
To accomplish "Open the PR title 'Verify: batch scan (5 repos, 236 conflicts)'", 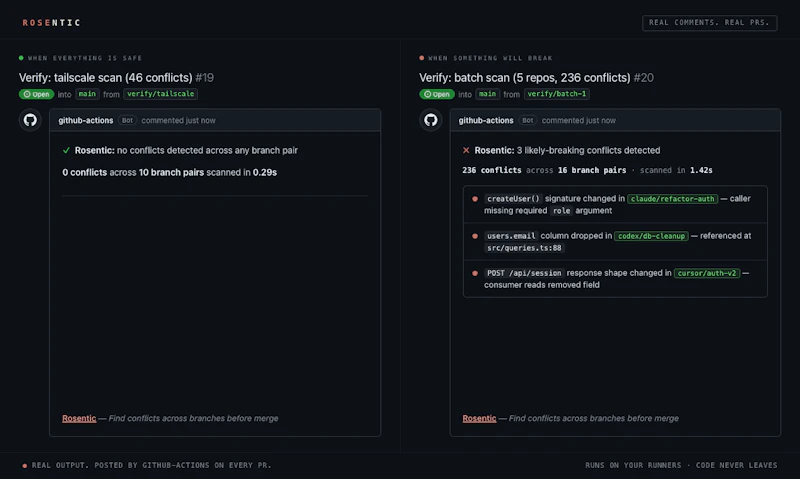I will pos(525,78).
